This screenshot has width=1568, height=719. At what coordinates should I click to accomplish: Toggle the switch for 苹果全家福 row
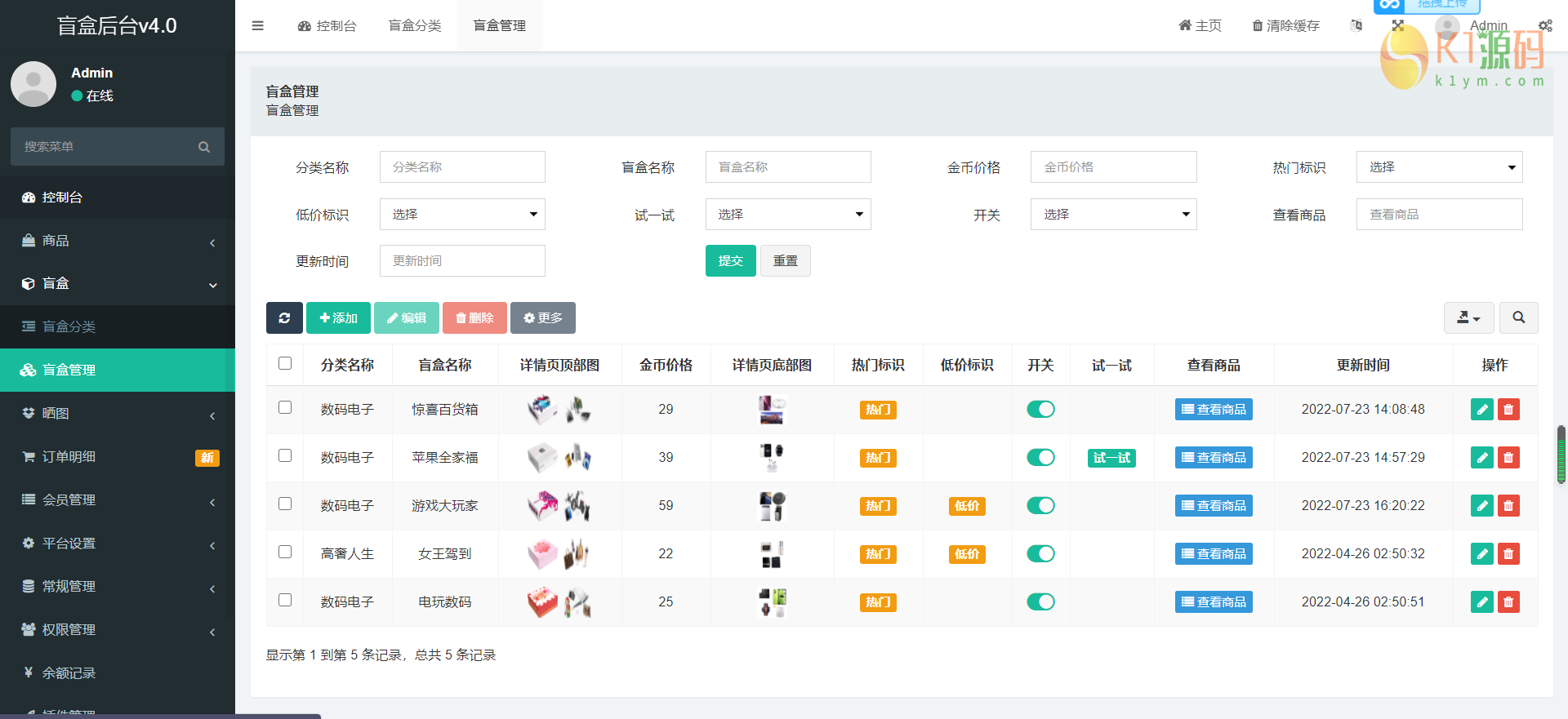1040,458
